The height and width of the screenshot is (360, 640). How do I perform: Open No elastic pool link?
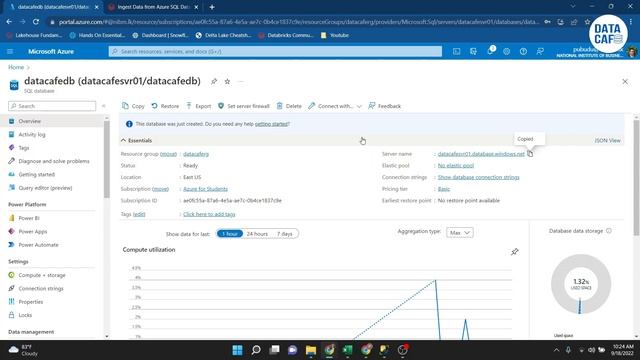[x=456, y=165]
